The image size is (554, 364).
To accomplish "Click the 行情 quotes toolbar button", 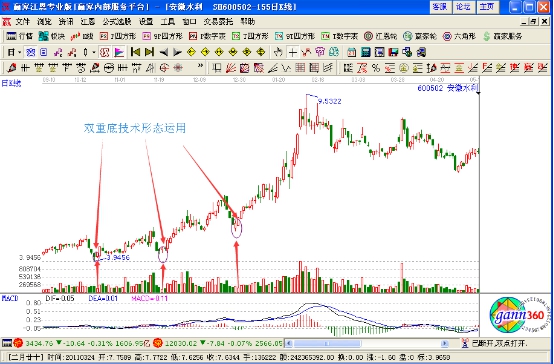I will coord(20,36).
